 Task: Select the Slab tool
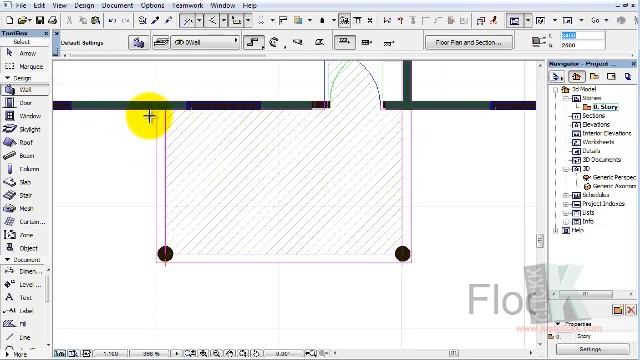[x=24, y=182]
